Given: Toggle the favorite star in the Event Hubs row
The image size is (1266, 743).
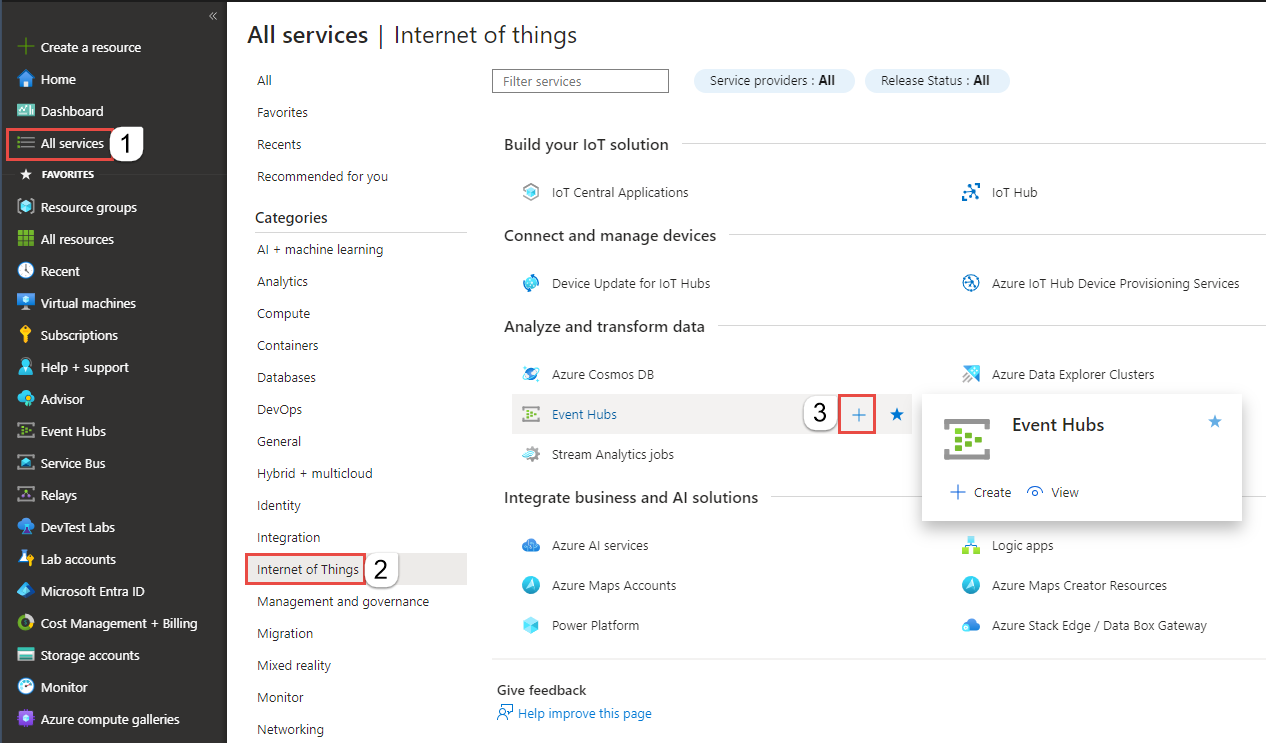Looking at the screenshot, I should pos(897,414).
